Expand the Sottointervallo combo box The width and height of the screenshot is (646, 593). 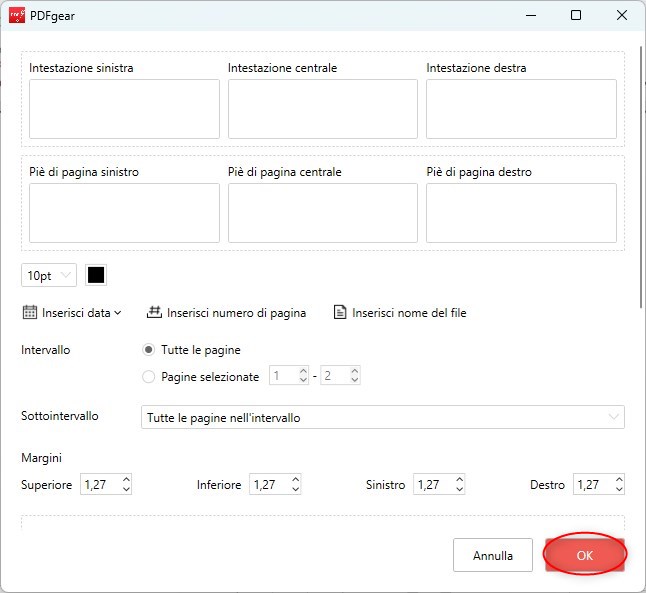[383, 417]
